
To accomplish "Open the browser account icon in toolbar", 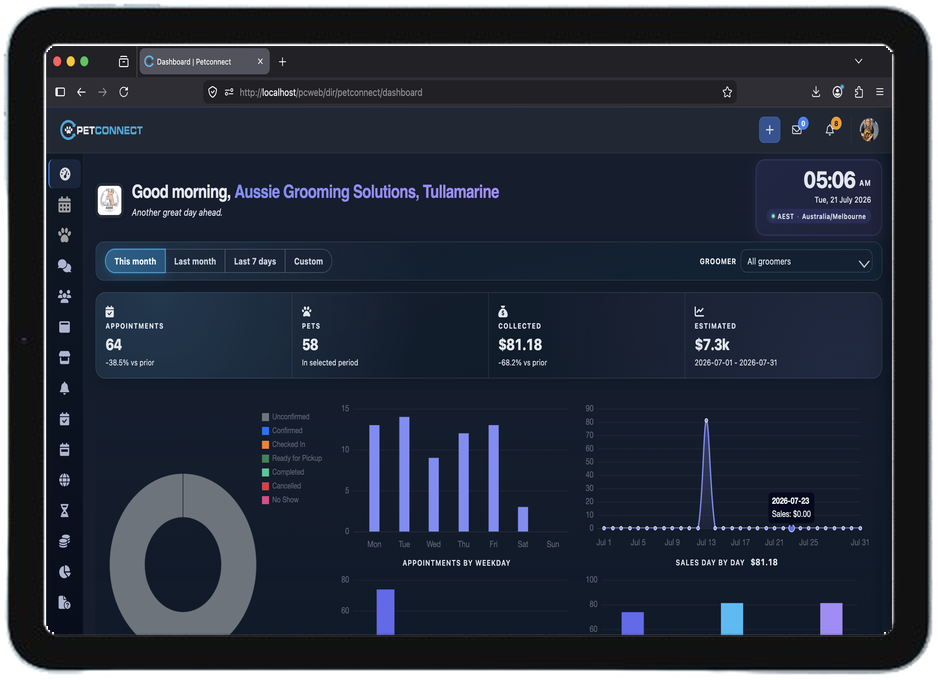I will point(838,92).
